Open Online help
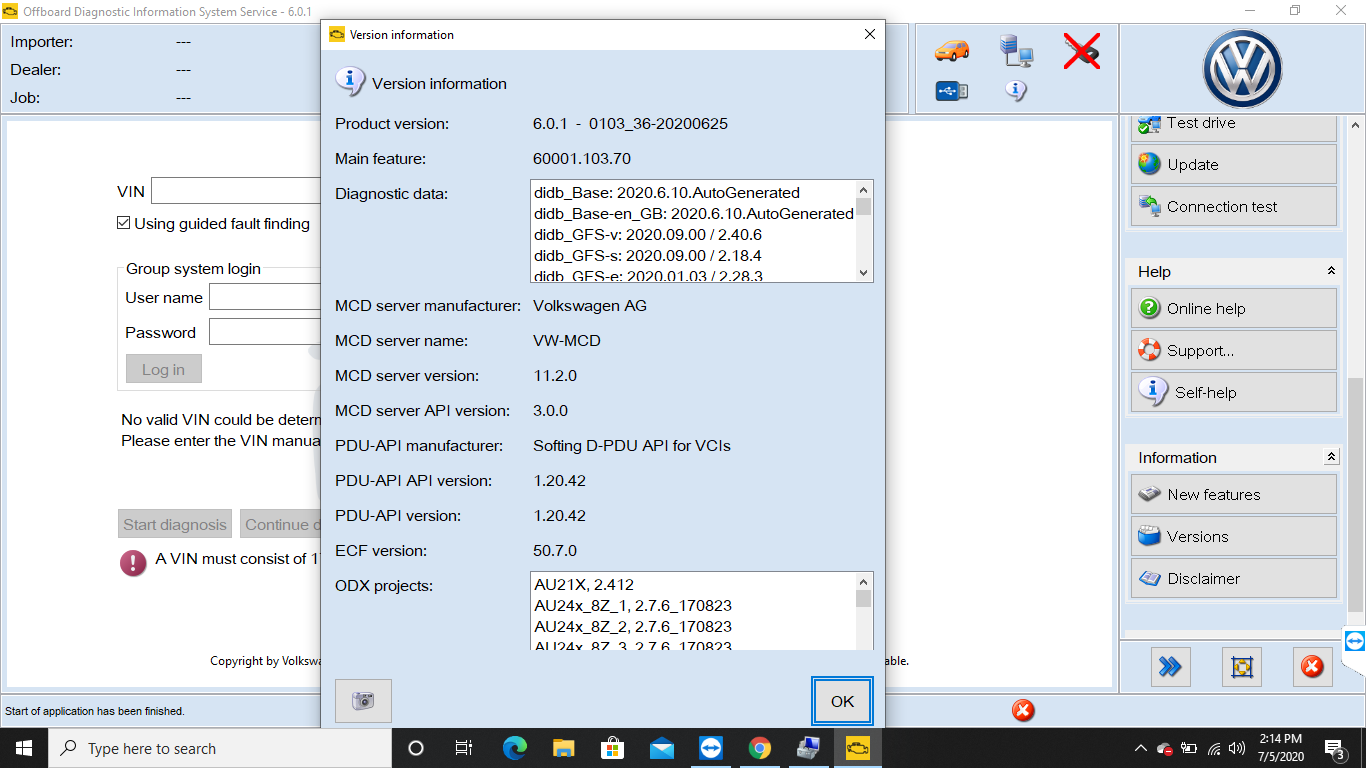 coord(1234,308)
